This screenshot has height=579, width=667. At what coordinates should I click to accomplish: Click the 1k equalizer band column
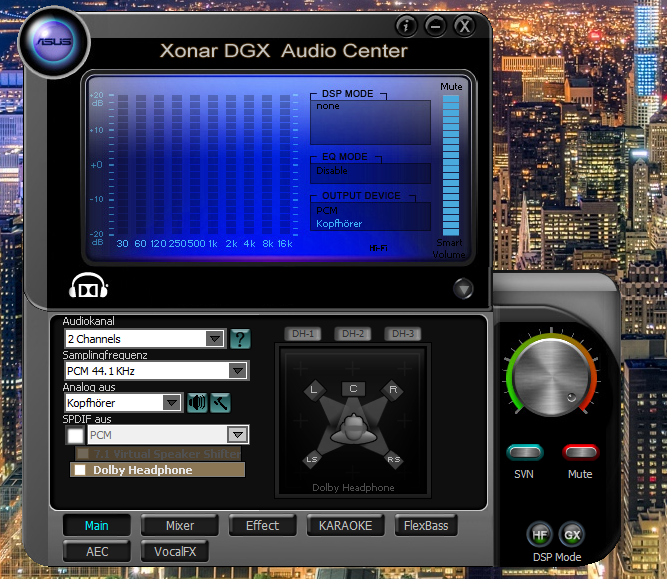tap(213, 165)
